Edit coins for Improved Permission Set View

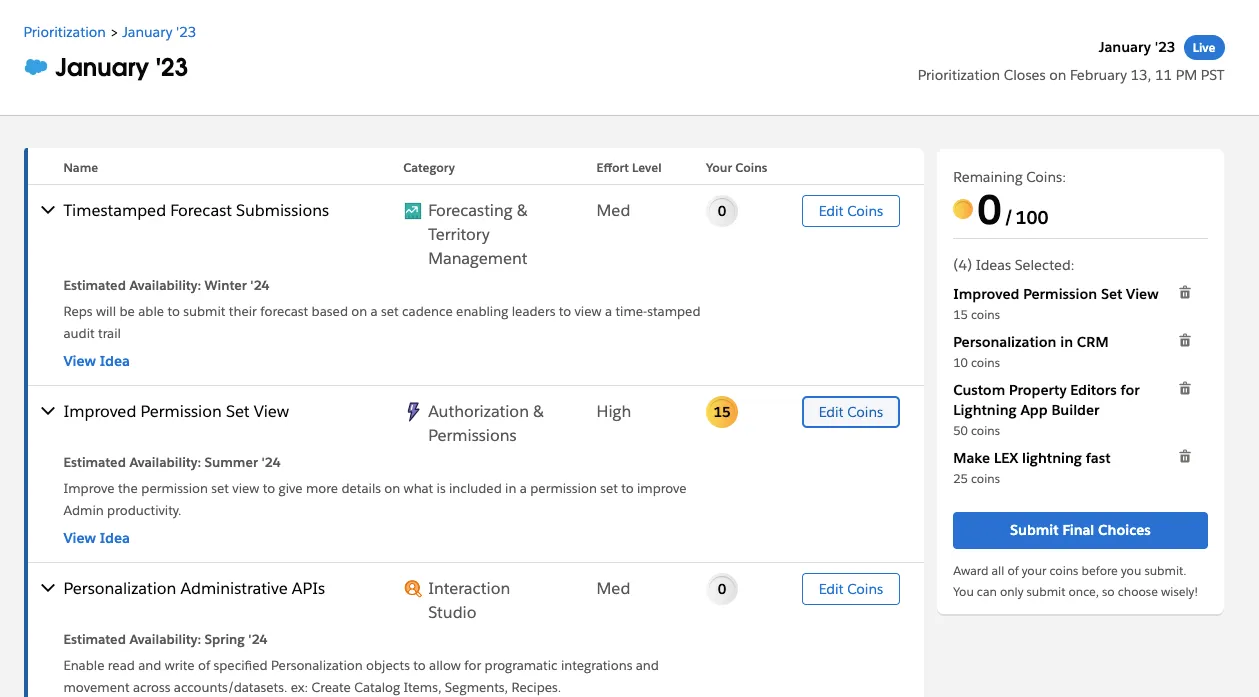point(851,412)
